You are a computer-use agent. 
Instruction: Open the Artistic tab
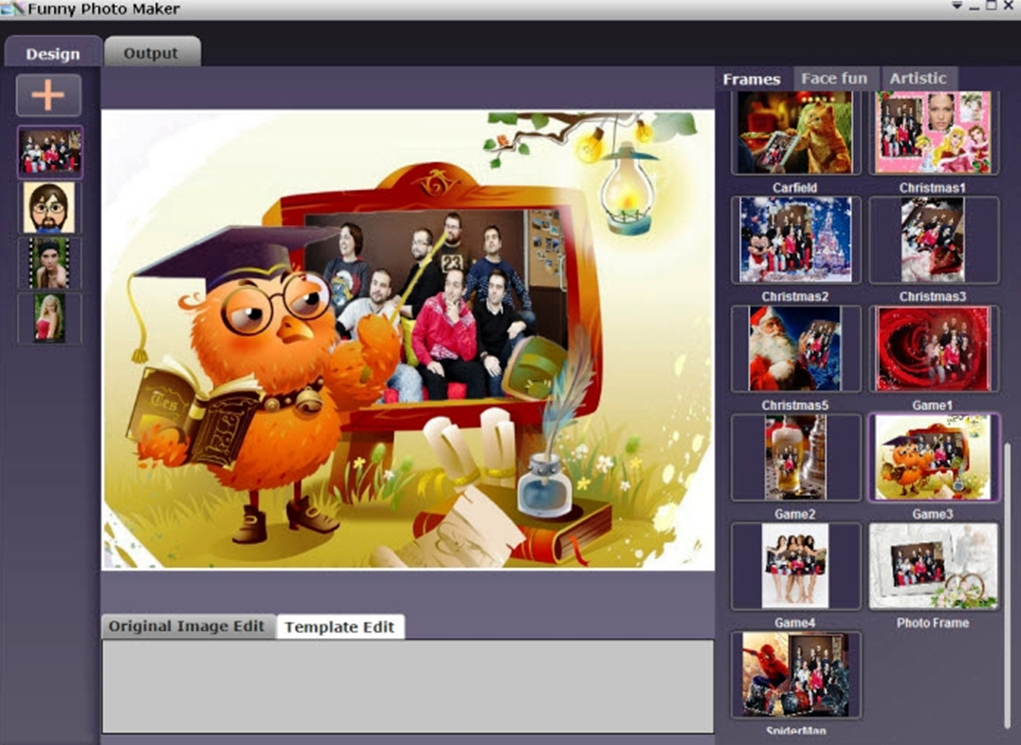[x=918, y=79]
